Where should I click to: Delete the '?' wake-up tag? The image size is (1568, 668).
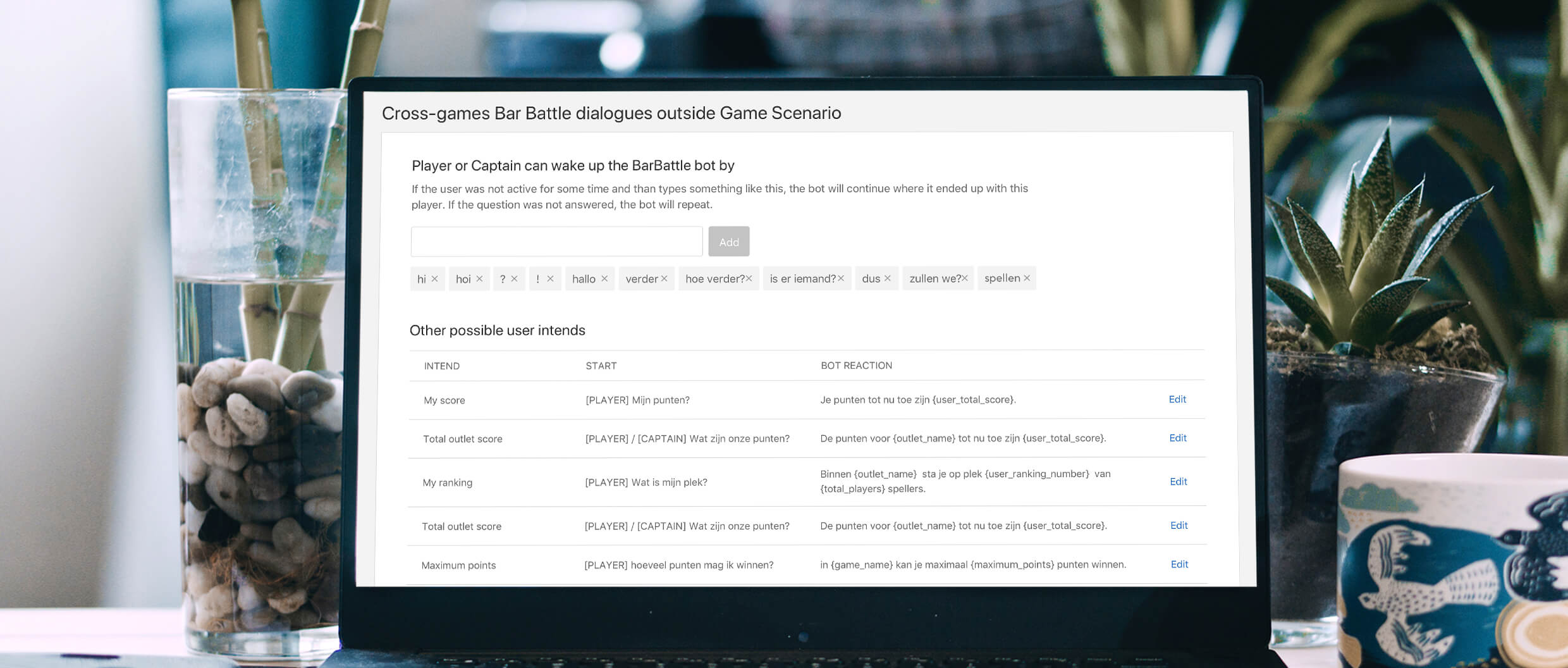(514, 279)
